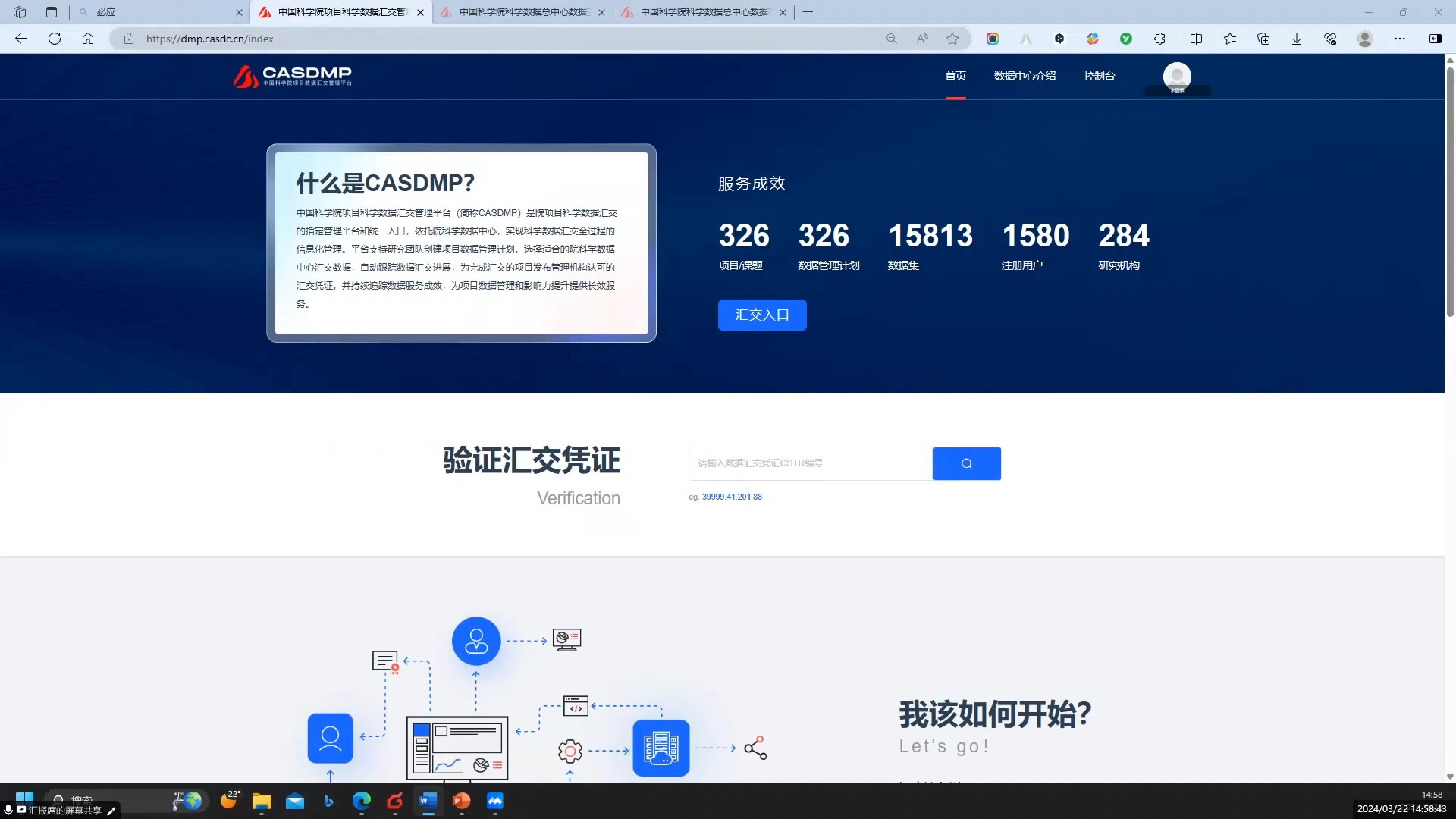Open Word from the taskbar
The image size is (1456, 819).
428,801
